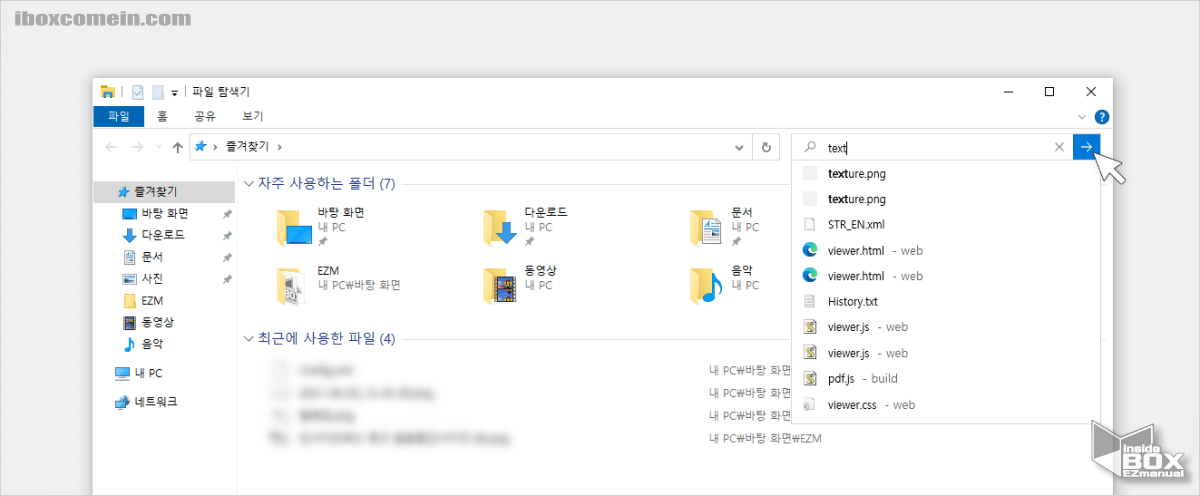The image size is (1200, 496).
Task: Select 내 PC in the navigation pane
Action: click(x=148, y=373)
